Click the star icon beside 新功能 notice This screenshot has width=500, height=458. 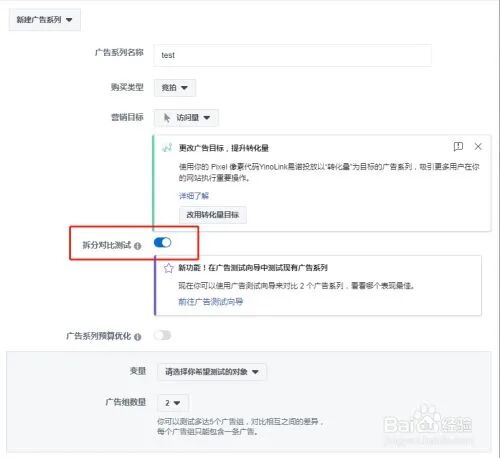(169, 268)
